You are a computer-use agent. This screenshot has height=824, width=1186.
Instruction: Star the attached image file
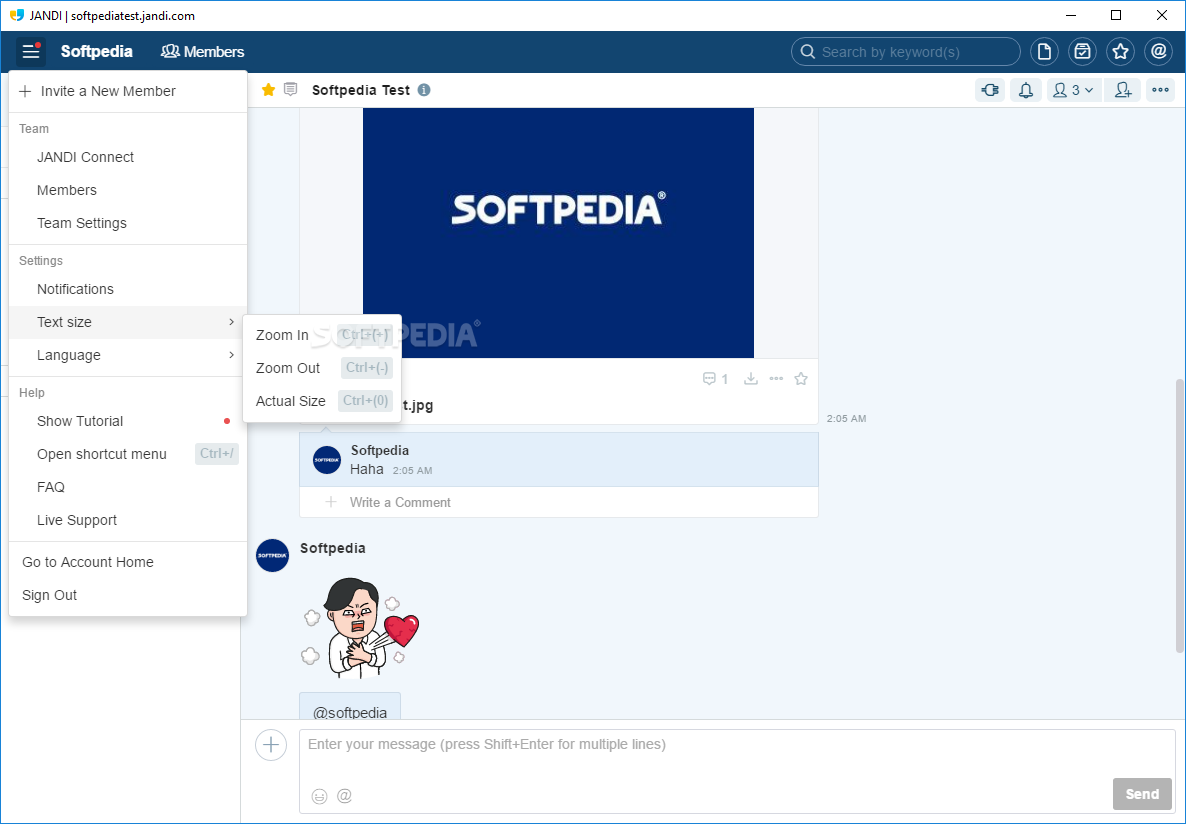pos(801,378)
